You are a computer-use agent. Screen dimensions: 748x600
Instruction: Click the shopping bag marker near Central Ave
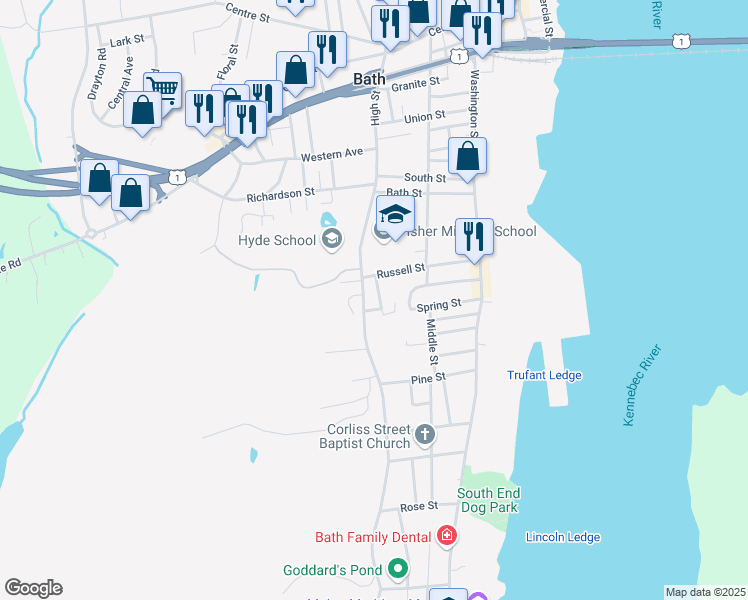tap(142, 110)
